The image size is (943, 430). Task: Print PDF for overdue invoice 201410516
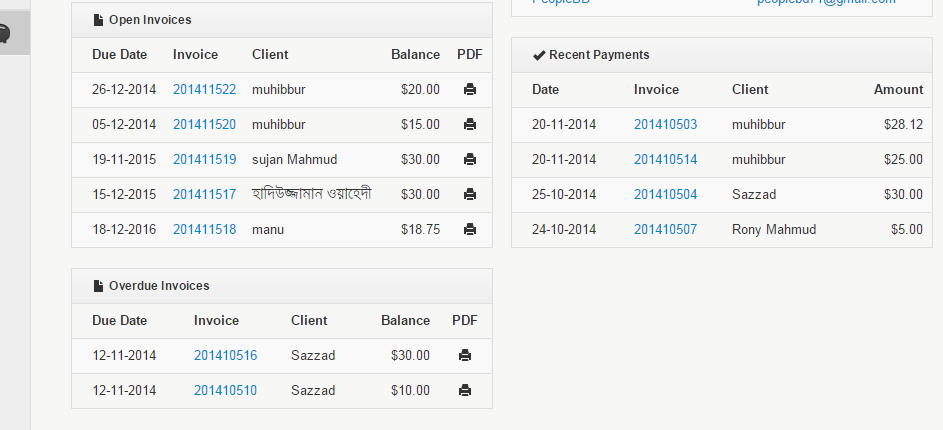pyautogui.click(x=465, y=355)
